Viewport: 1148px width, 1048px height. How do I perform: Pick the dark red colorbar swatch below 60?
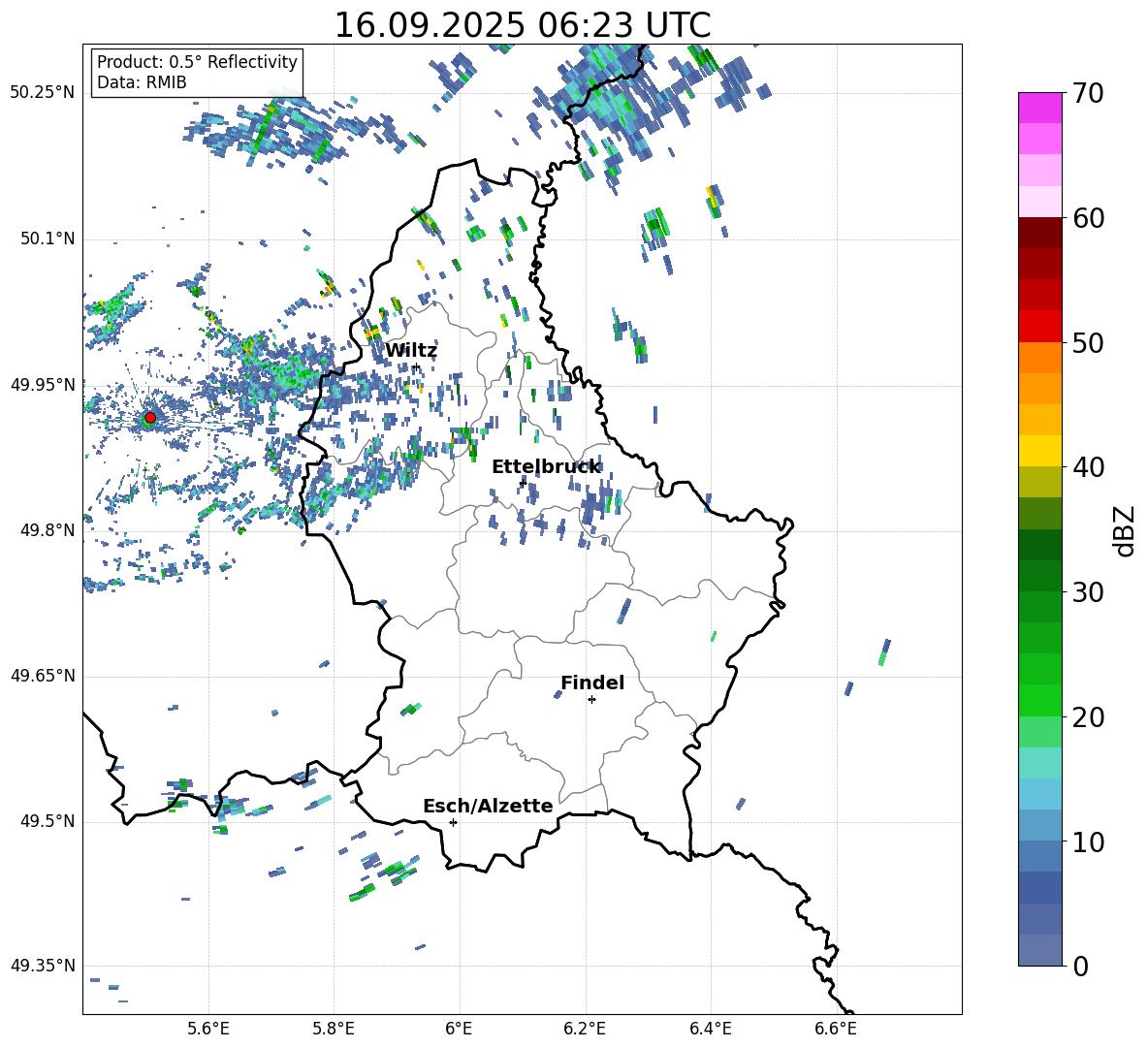click(x=1040, y=233)
